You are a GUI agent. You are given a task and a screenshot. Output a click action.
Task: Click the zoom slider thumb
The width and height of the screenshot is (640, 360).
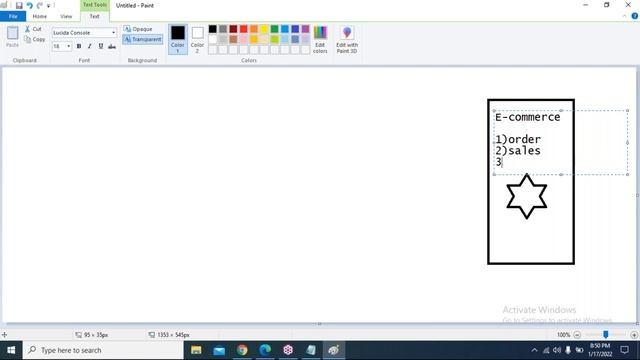tap(606, 335)
